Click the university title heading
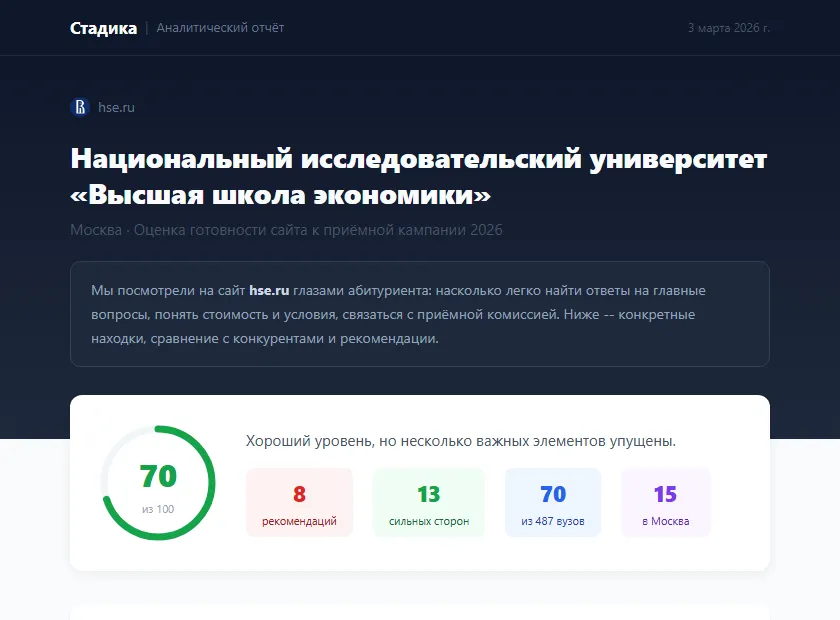Viewport: 840px width, 620px height. point(419,176)
